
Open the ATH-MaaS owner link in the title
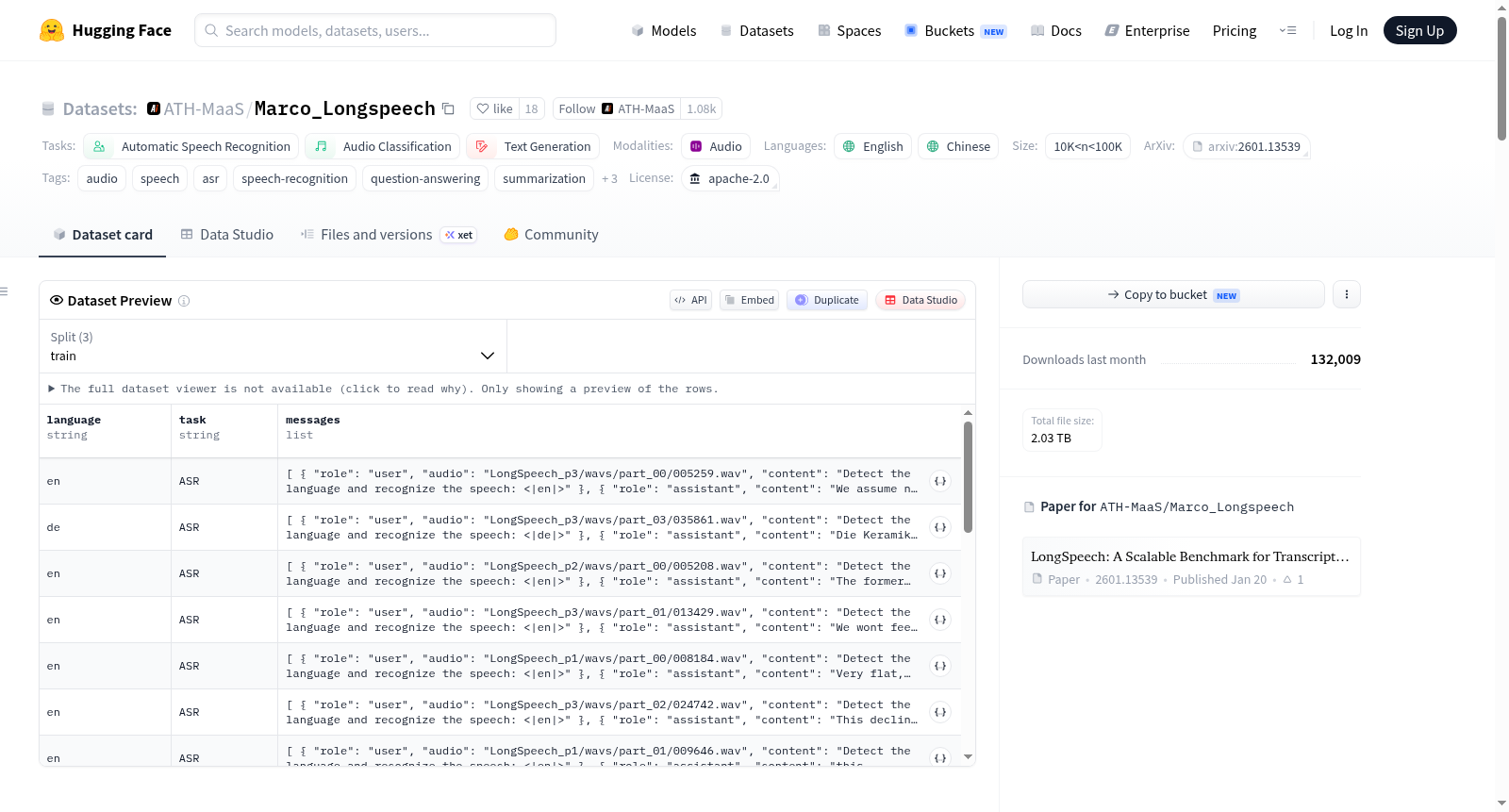[x=204, y=108]
